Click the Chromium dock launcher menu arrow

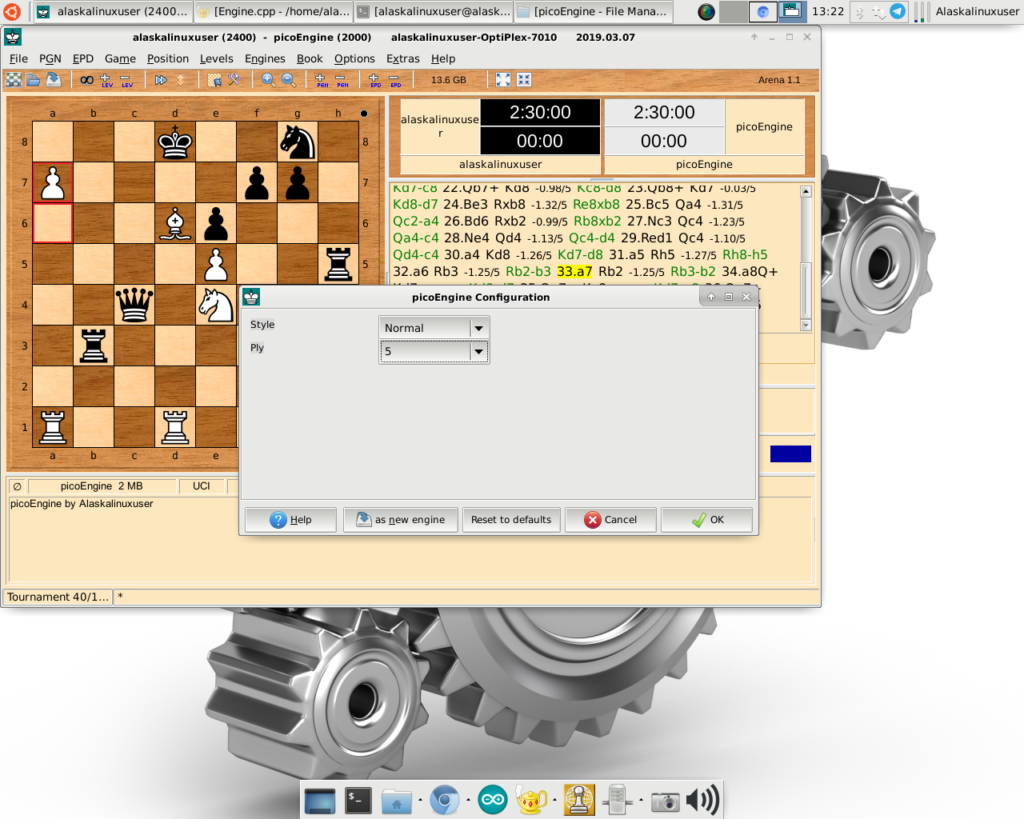pyautogui.click(x=467, y=800)
